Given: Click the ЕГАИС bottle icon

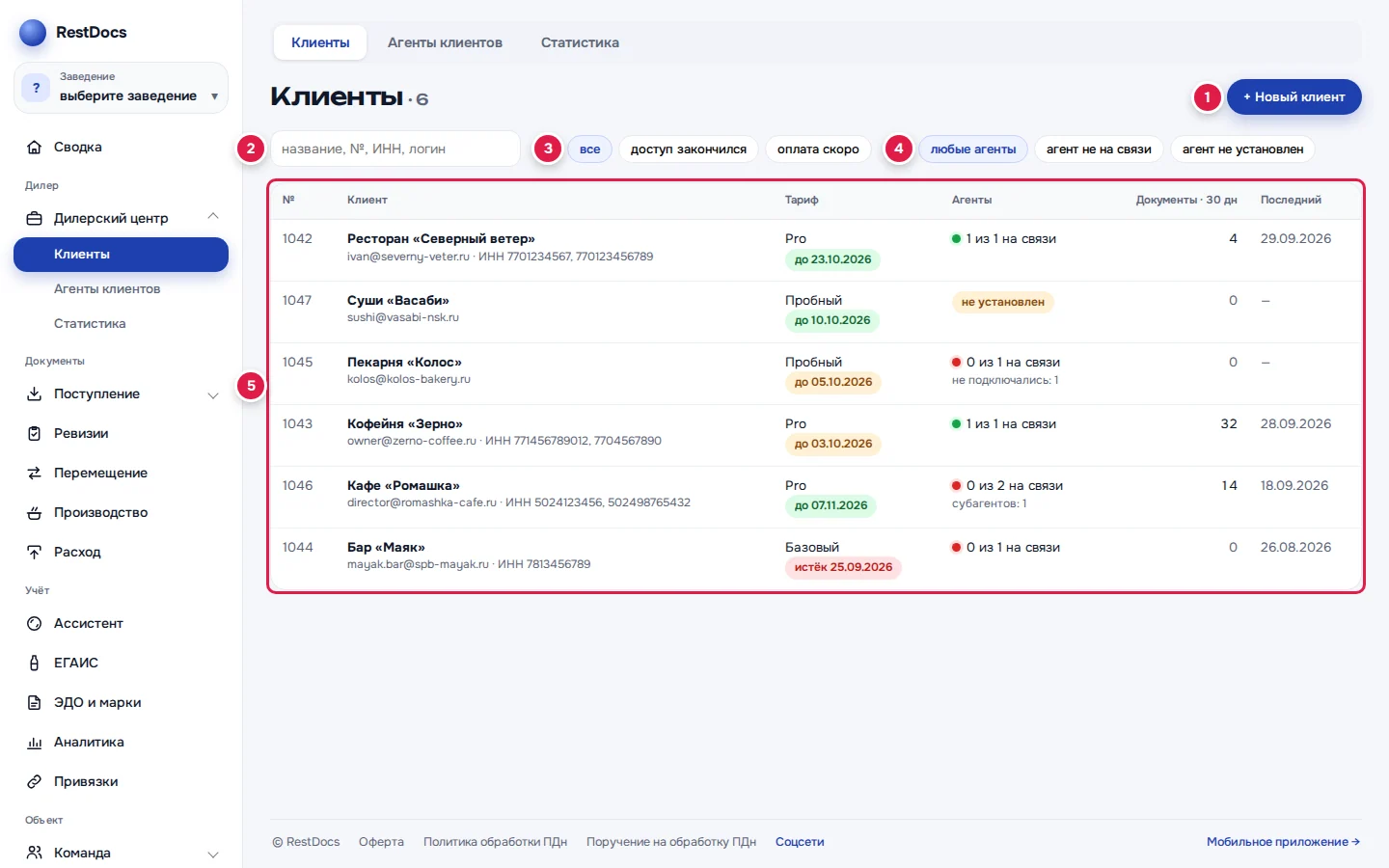Looking at the screenshot, I should [x=35, y=664].
